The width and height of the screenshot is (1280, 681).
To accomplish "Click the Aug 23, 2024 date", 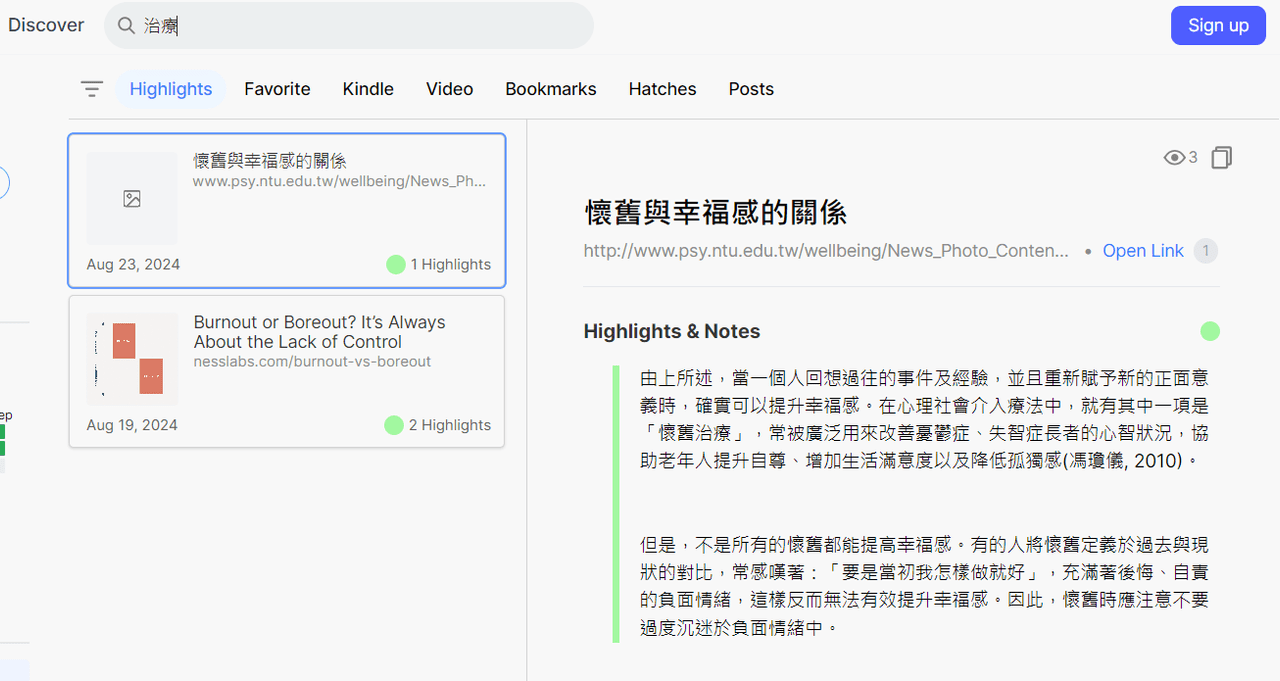I will click(133, 264).
